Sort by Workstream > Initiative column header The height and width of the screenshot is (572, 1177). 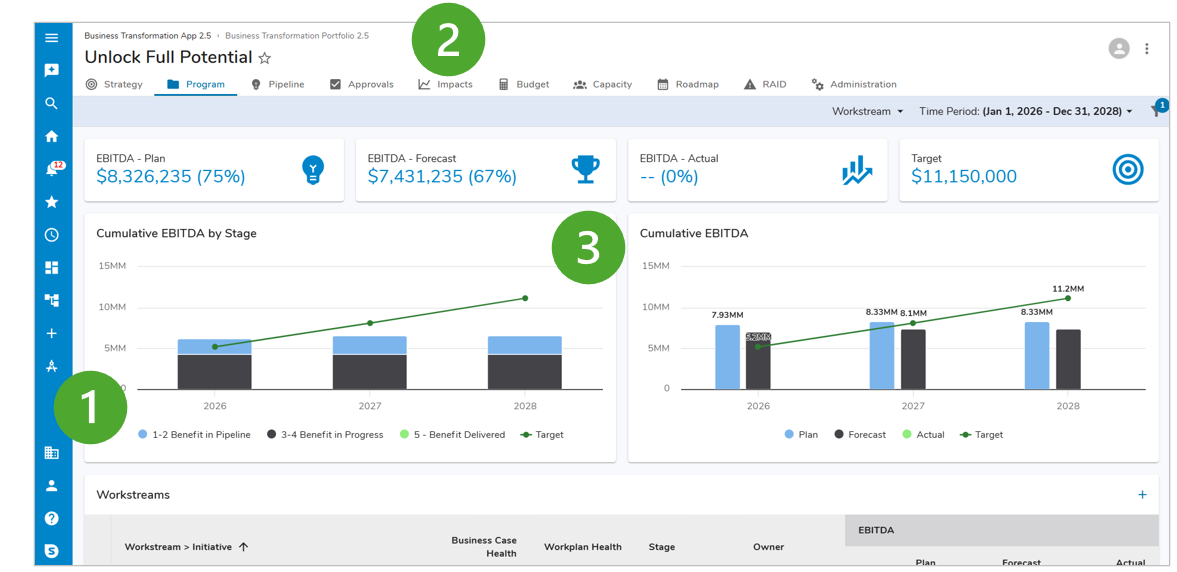(x=178, y=547)
